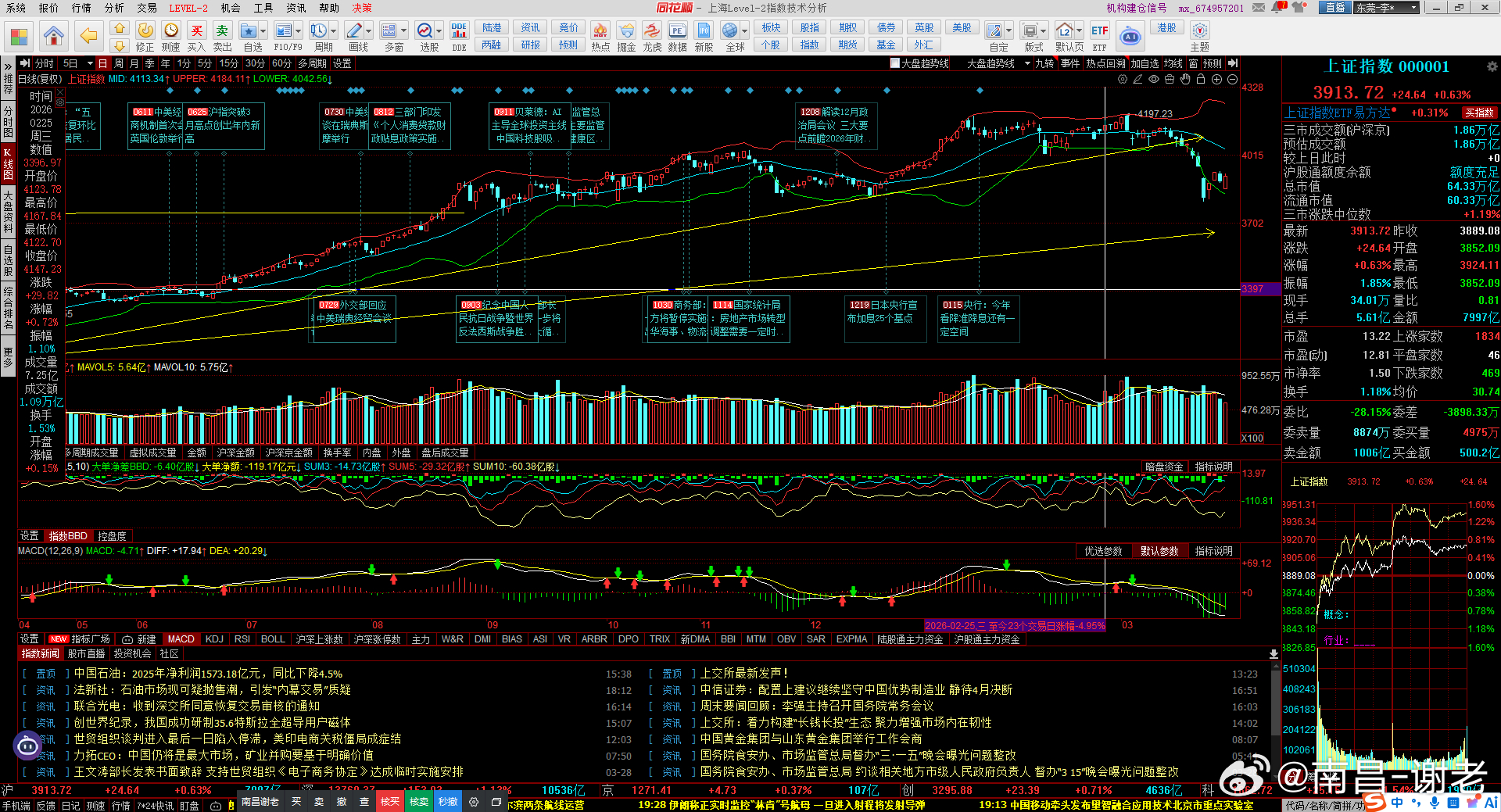Image resolution: width=1501 pixels, height=812 pixels.
Task: Page up with the yellow up arrow
Action: pos(120,28)
